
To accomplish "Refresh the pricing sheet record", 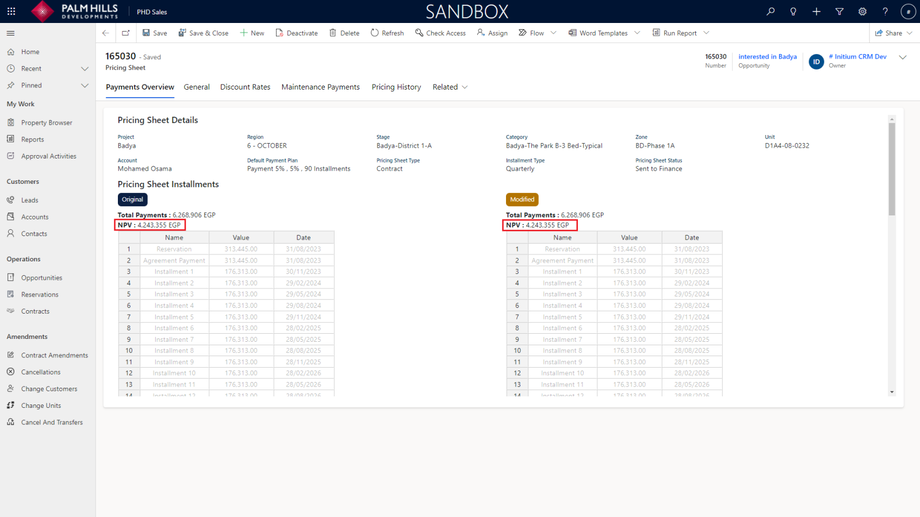I will pyautogui.click(x=387, y=33).
